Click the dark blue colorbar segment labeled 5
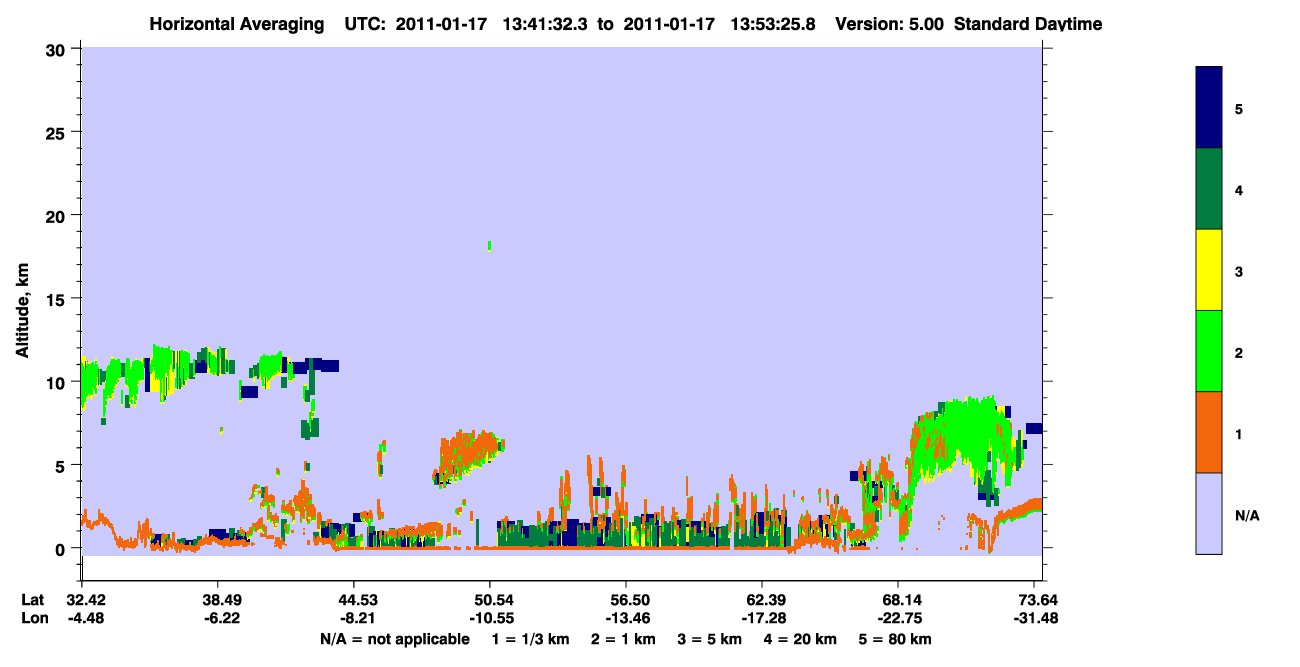Image resolution: width=1300 pixels, height=667 pixels. 1209,108
